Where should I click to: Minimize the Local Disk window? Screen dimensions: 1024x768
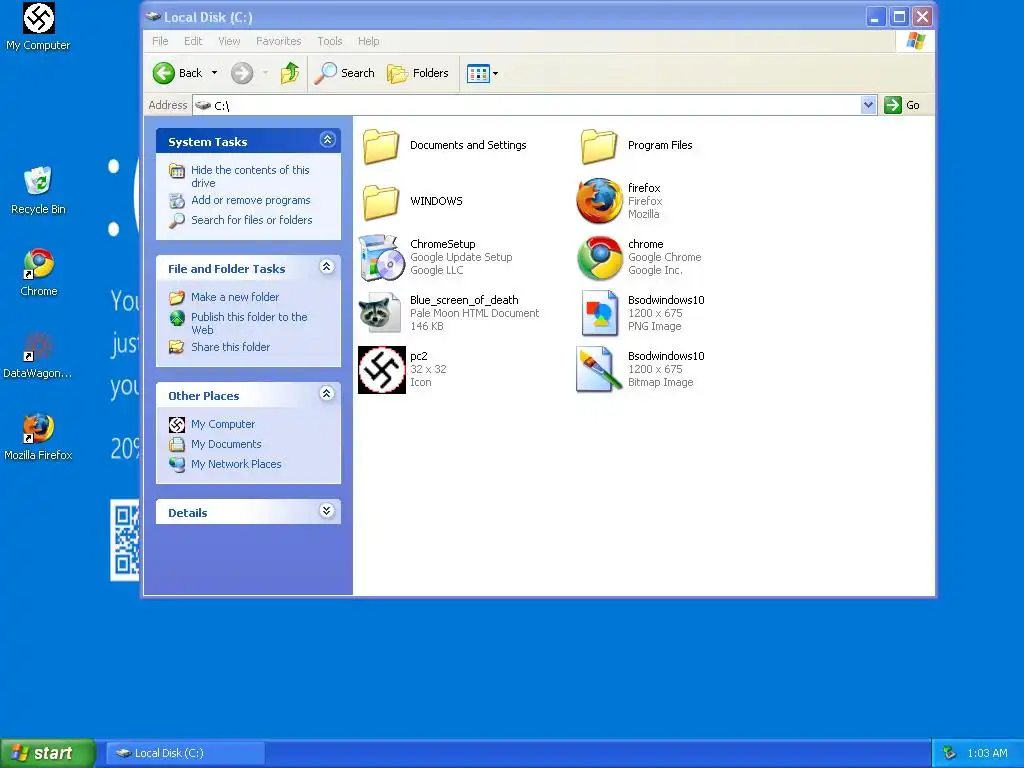coord(875,17)
